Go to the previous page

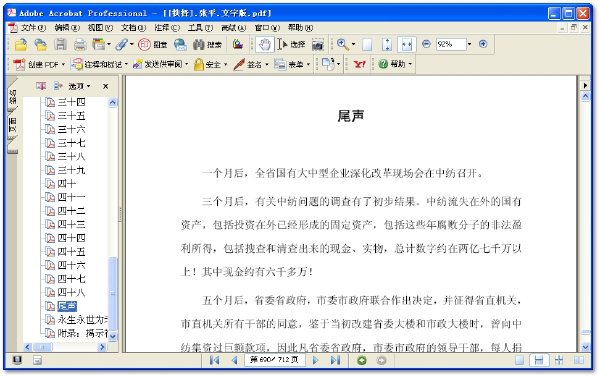coord(235,360)
